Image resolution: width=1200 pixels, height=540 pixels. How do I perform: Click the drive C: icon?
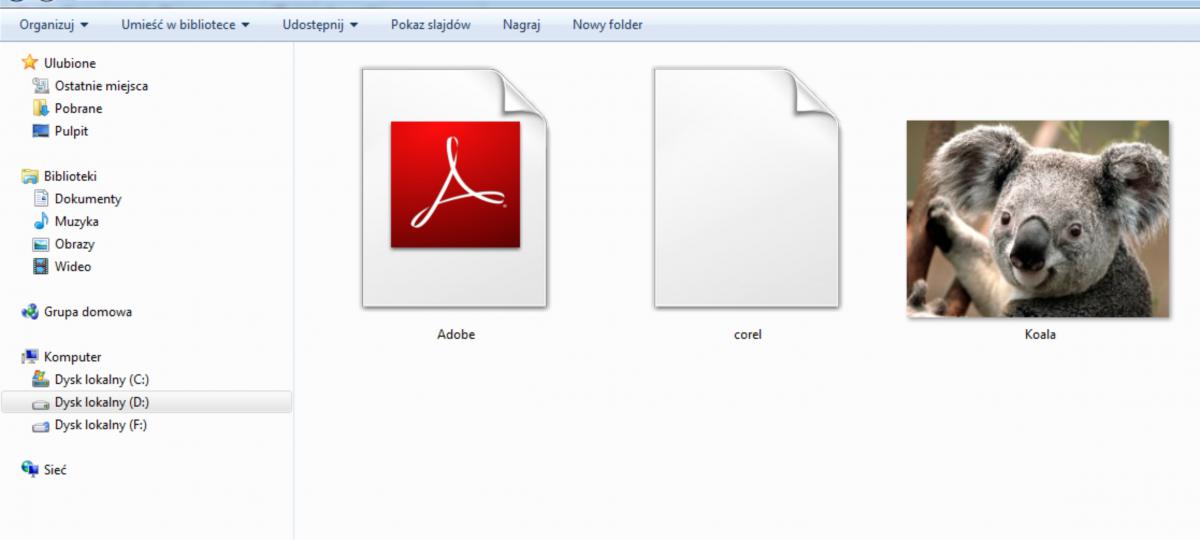point(41,379)
